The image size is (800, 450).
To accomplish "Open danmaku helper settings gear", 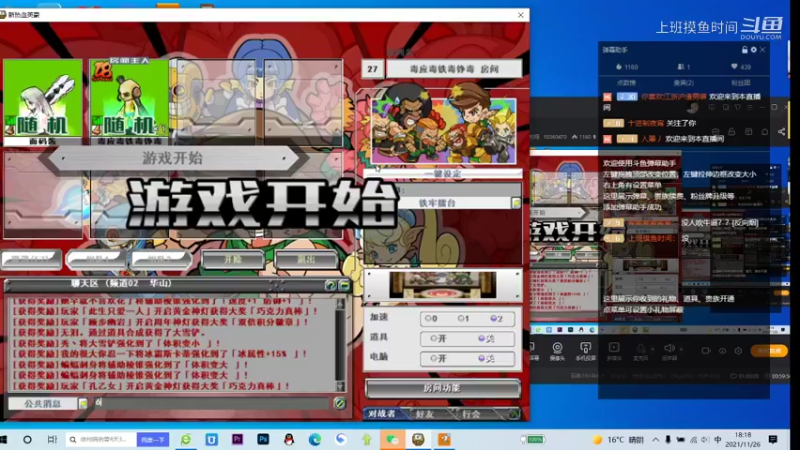I will [x=754, y=49].
